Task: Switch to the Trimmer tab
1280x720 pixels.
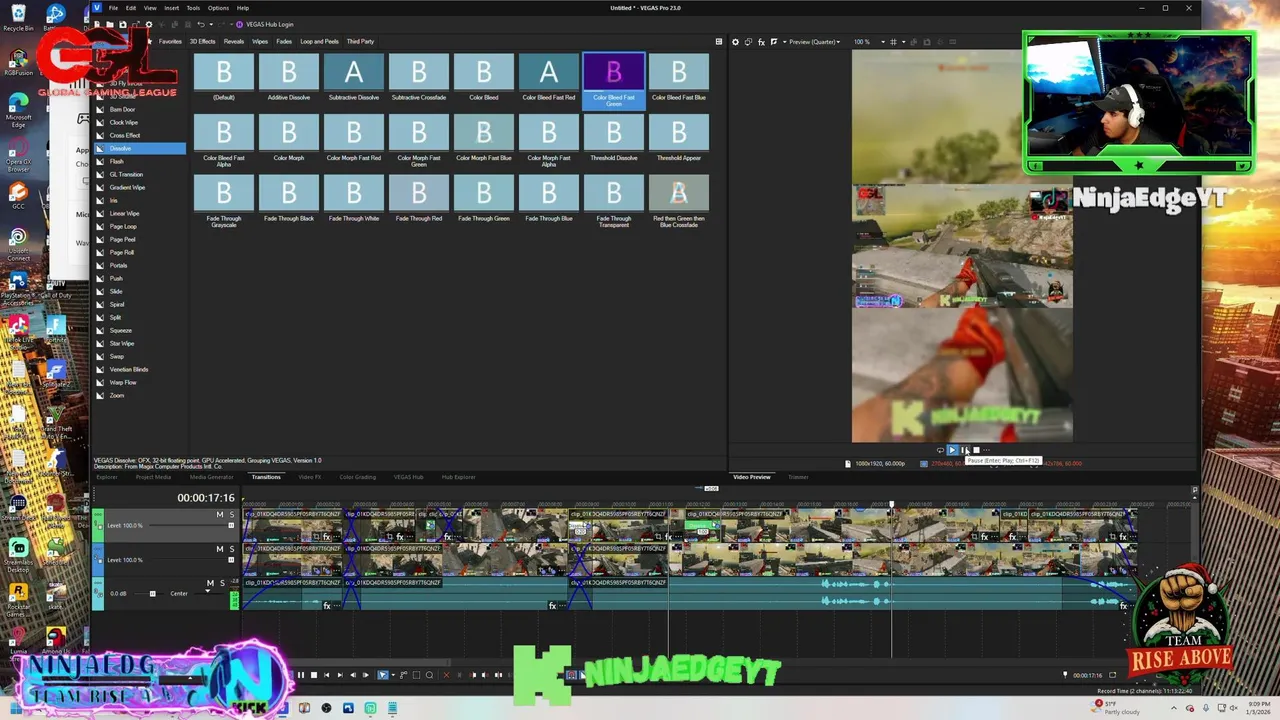Action: (798, 477)
